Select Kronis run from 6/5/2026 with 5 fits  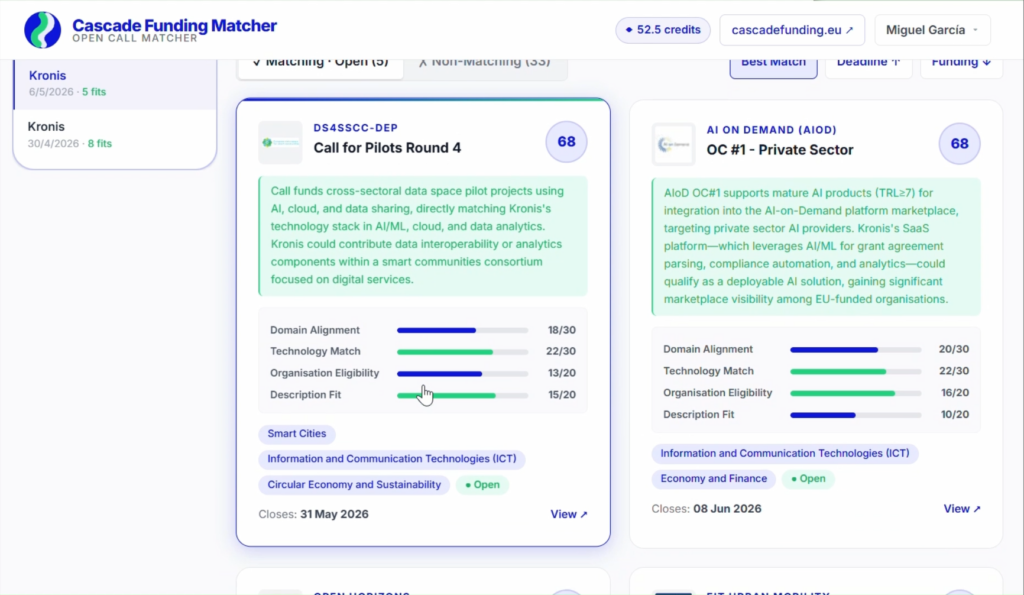pyautogui.click(x=115, y=84)
